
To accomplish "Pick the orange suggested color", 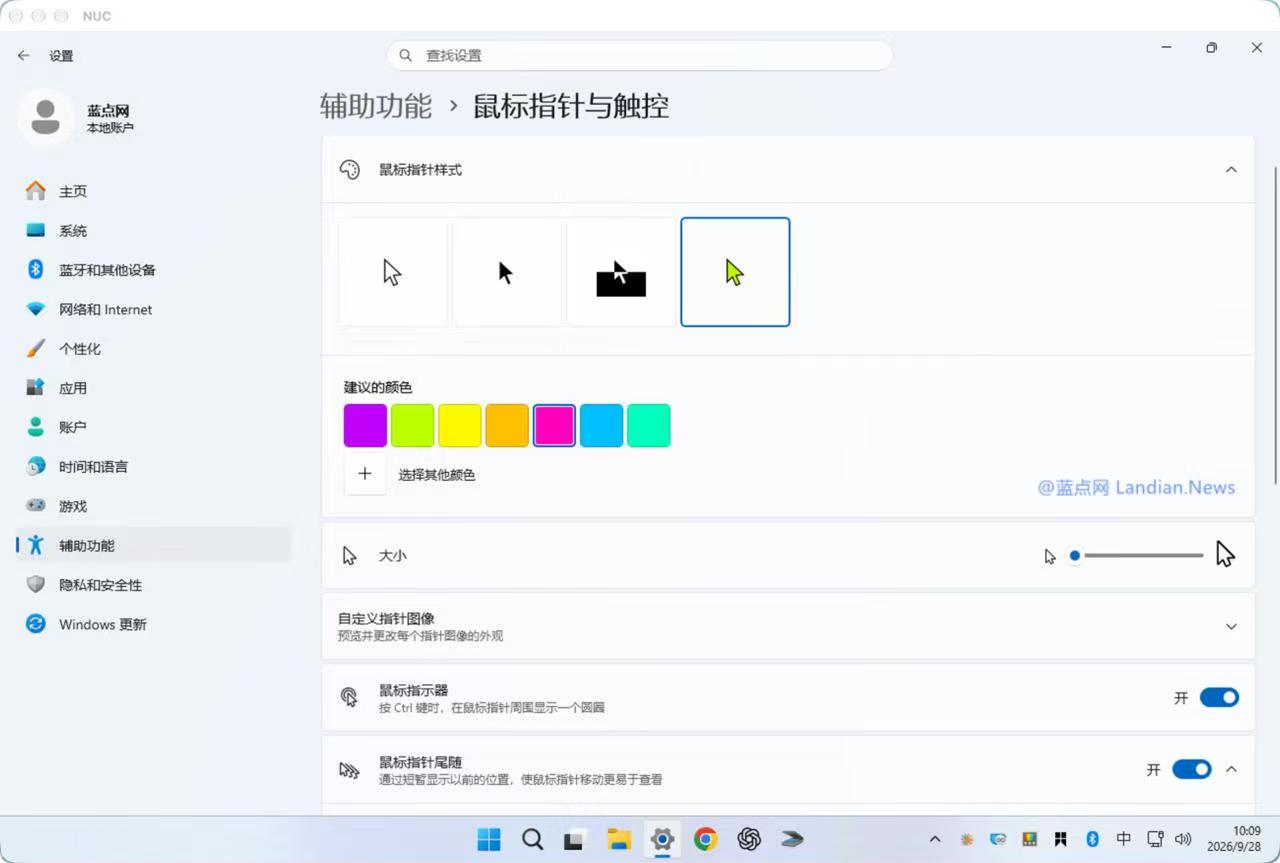I will point(507,425).
